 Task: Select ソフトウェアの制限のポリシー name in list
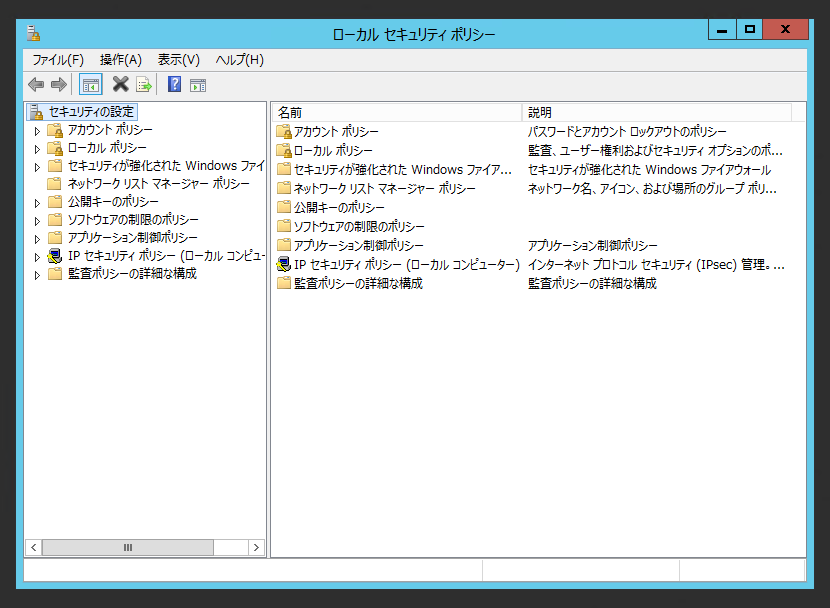click(x=359, y=226)
